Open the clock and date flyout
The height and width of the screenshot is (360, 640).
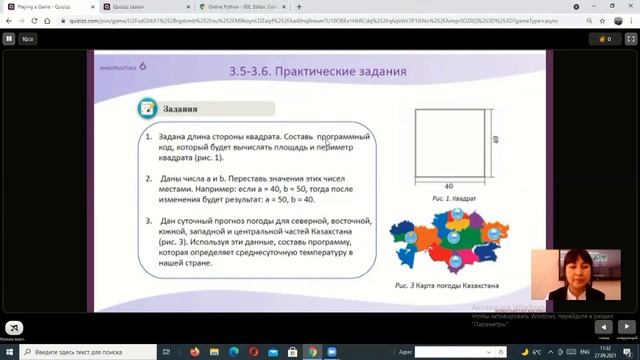(605, 352)
